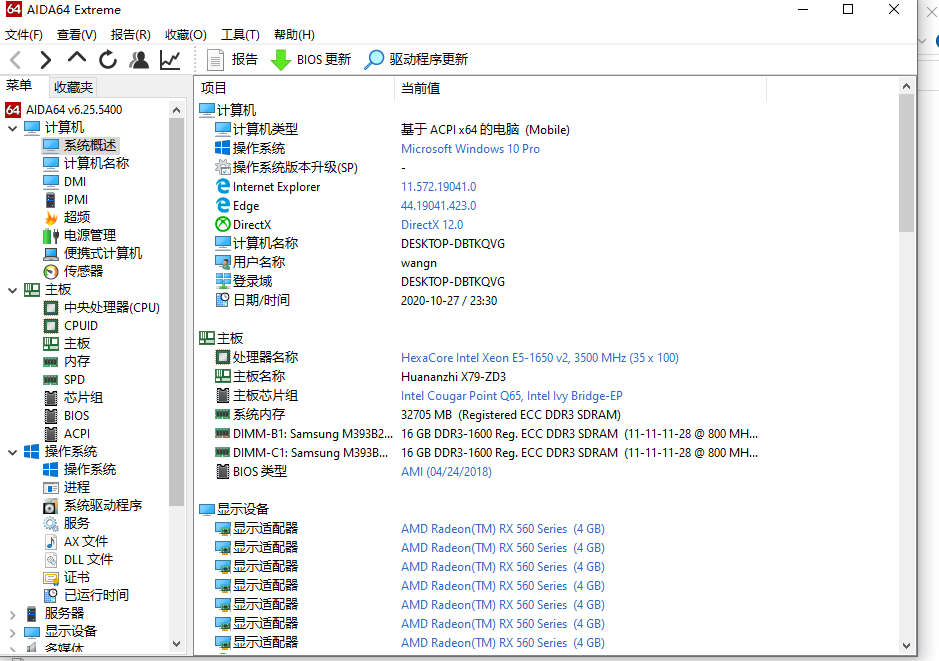The image size is (939, 661).
Task: Open the 服务 gear icon item
Action: [x=66, y=523]
